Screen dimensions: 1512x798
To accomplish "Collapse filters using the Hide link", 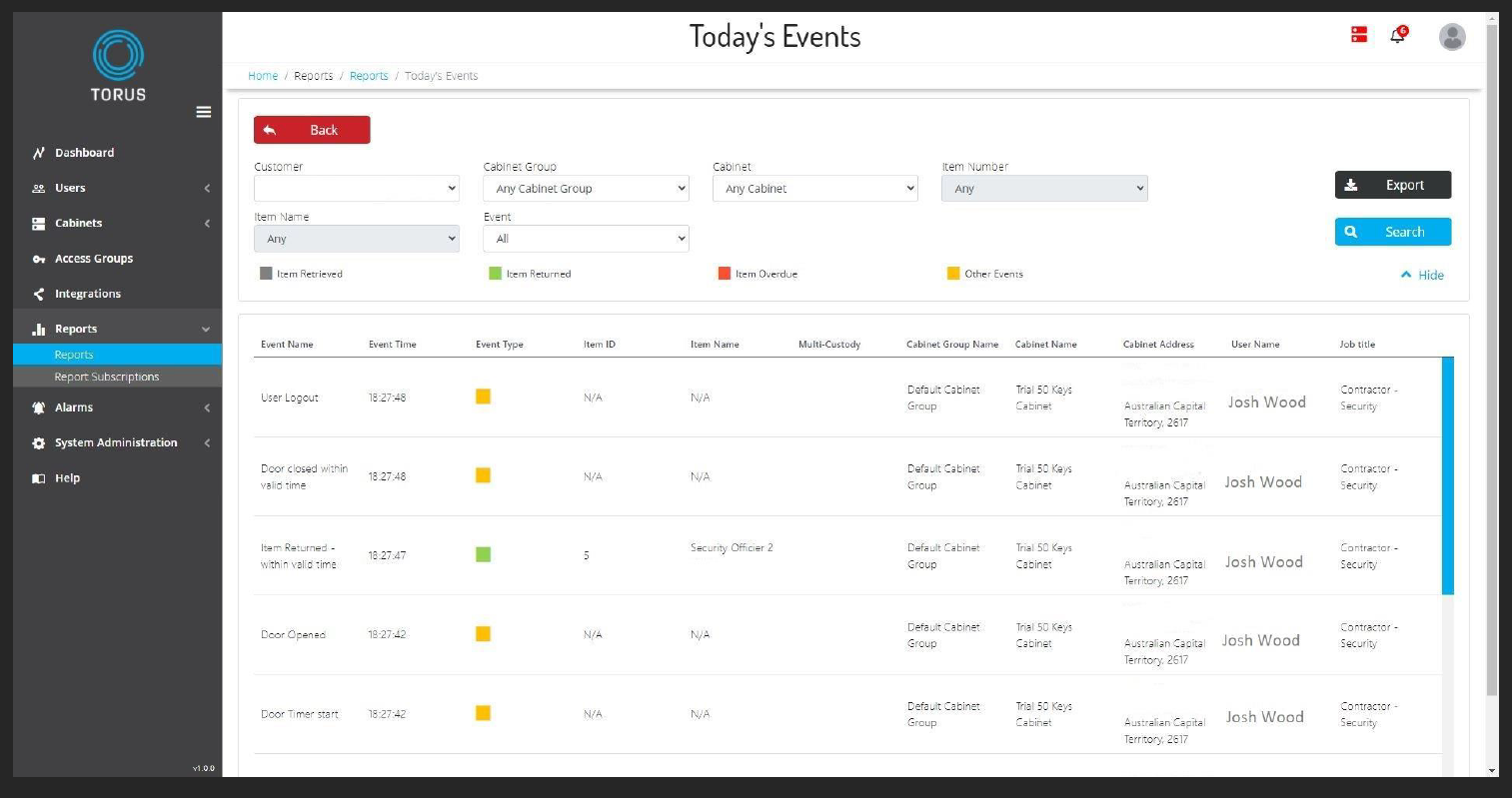I will point(1422,275).
